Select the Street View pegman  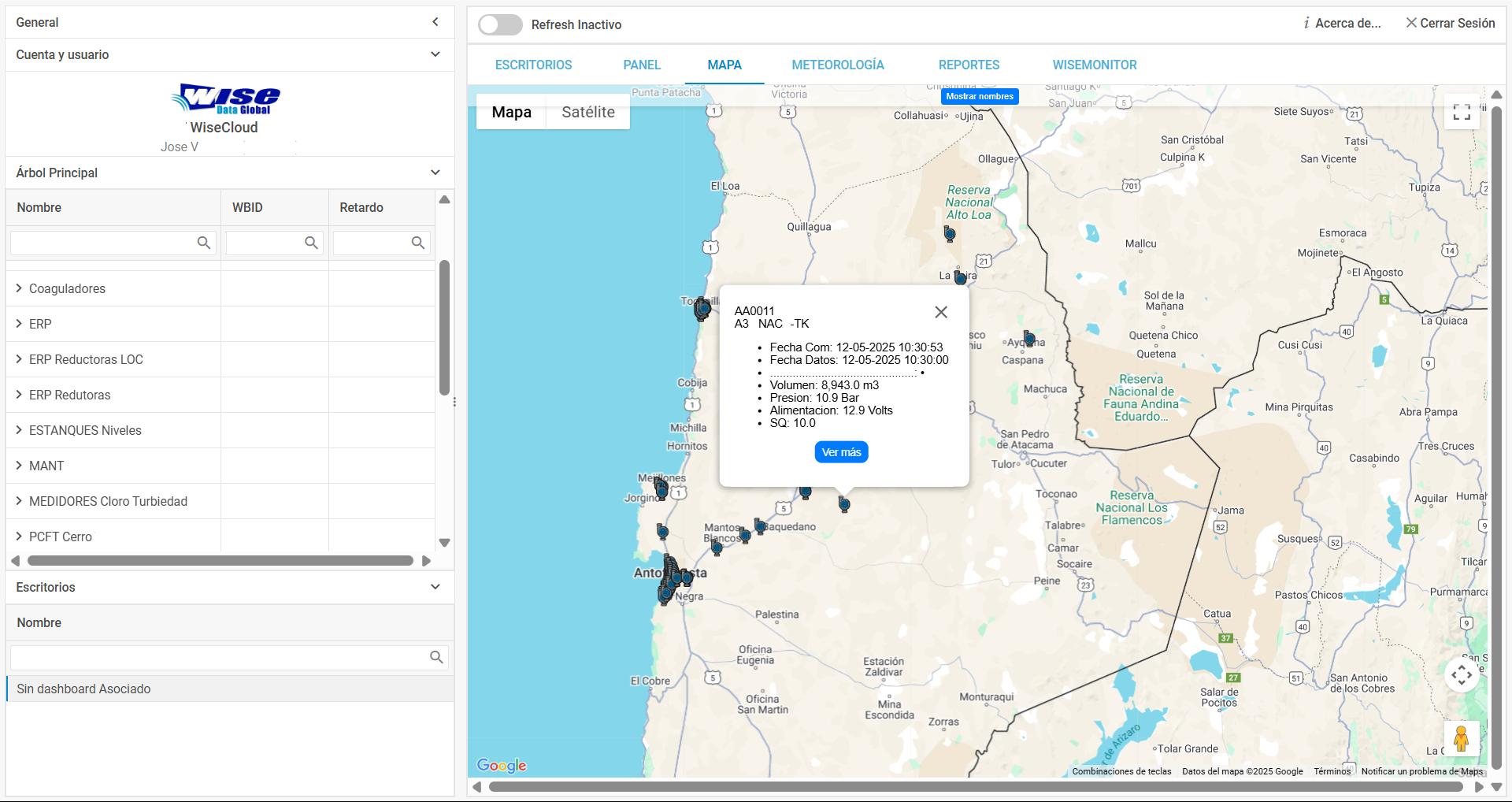[x=1462, y=739]
